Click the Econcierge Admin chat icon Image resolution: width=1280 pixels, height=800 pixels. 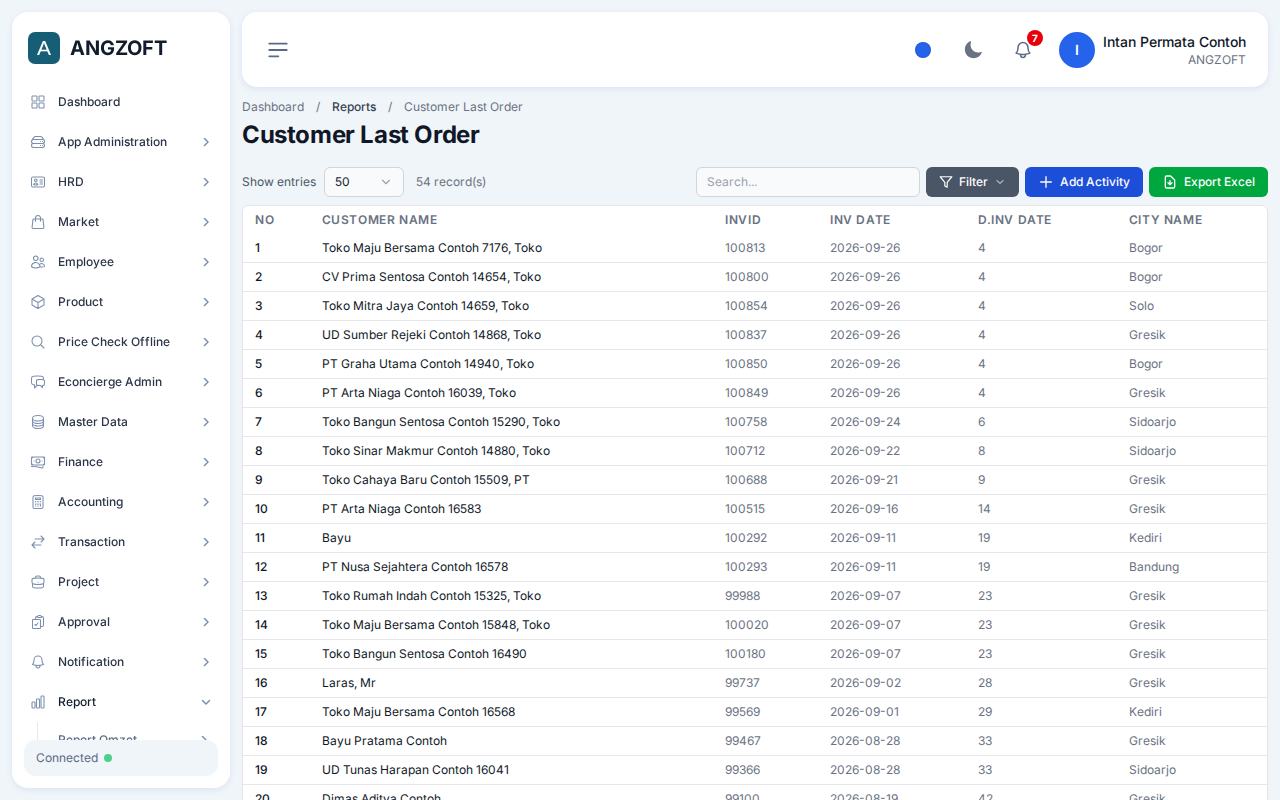[38, 382]
